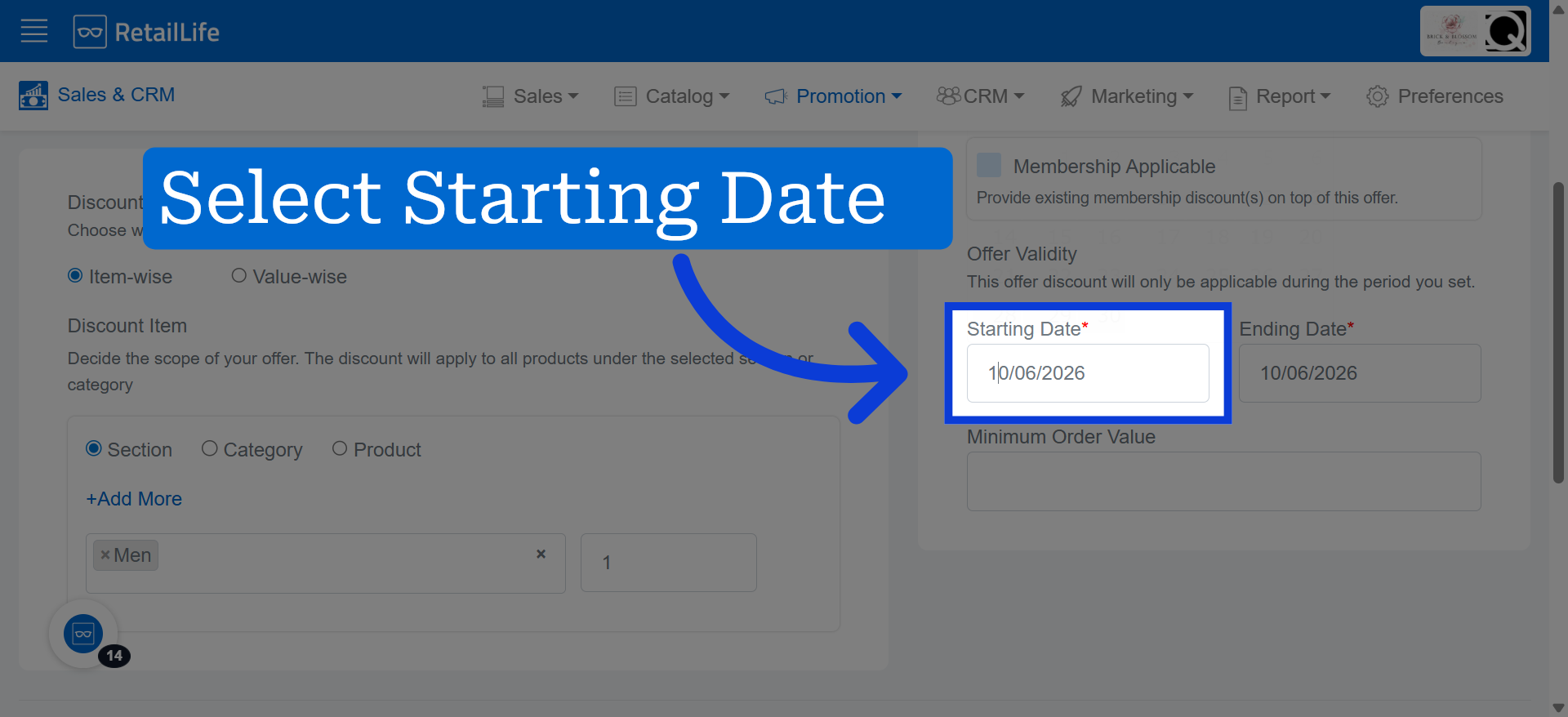Open the Preferences gear icon
The height and width of the screenshot is (717, 1568).
point(1377,96)
